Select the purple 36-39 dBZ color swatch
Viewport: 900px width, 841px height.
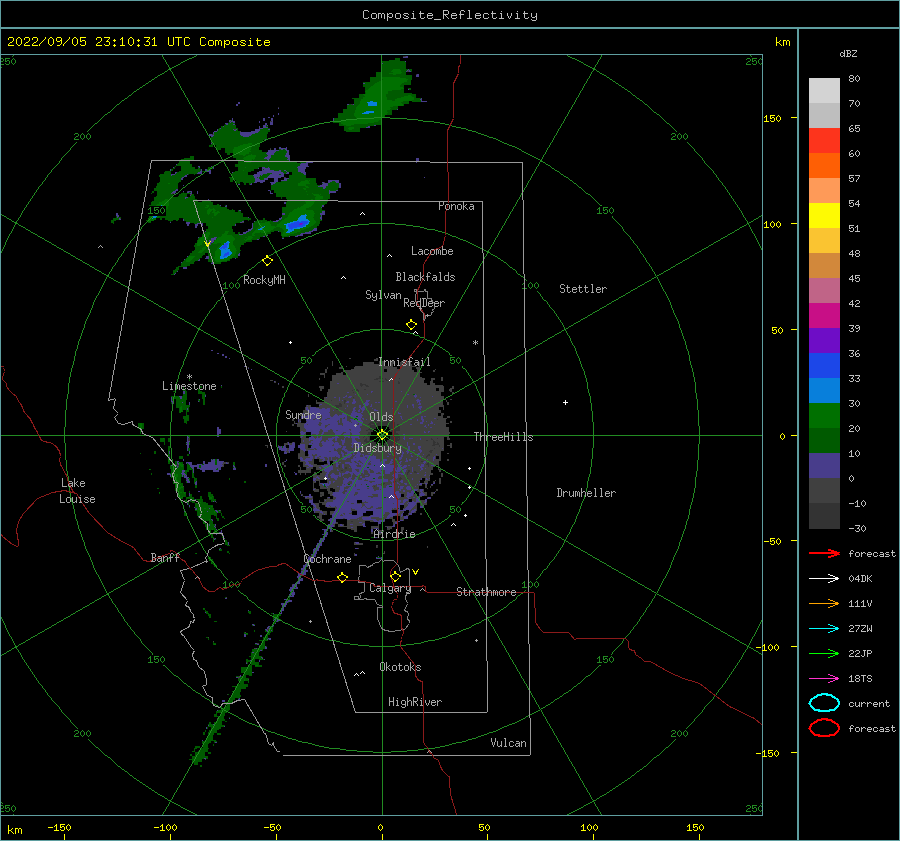(824, 340)
